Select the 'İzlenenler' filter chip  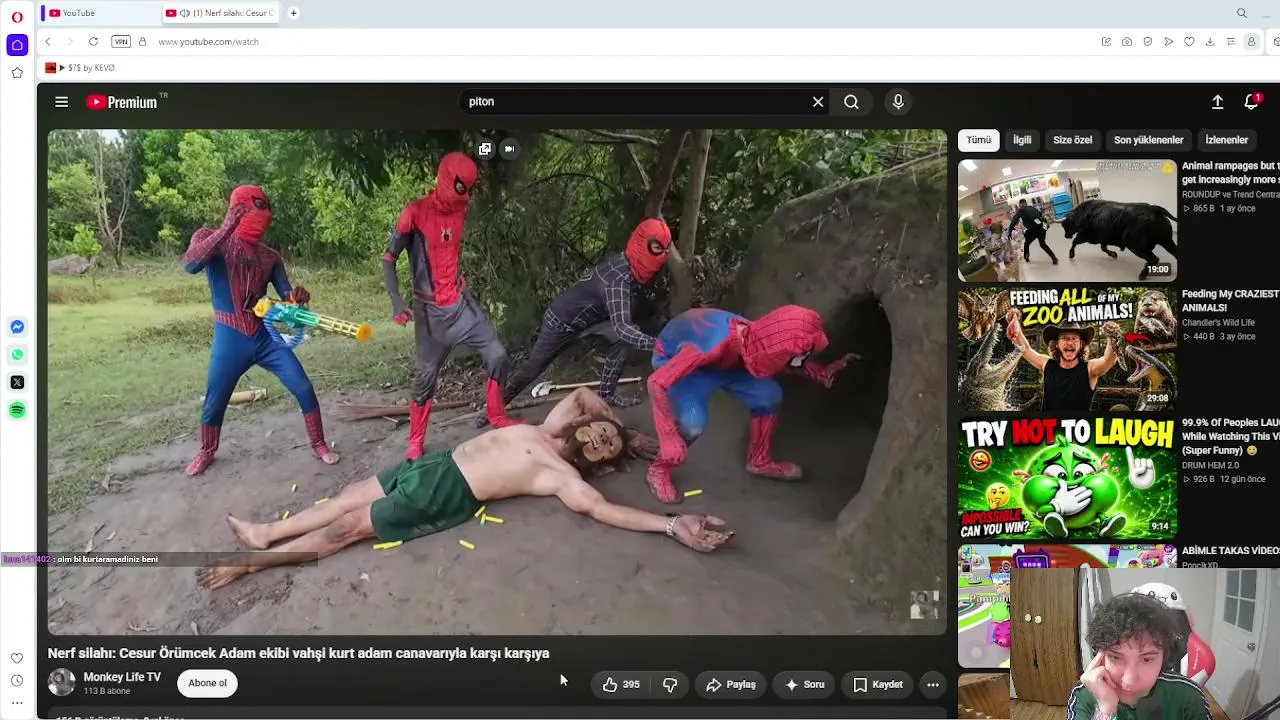pos(1226,140)
